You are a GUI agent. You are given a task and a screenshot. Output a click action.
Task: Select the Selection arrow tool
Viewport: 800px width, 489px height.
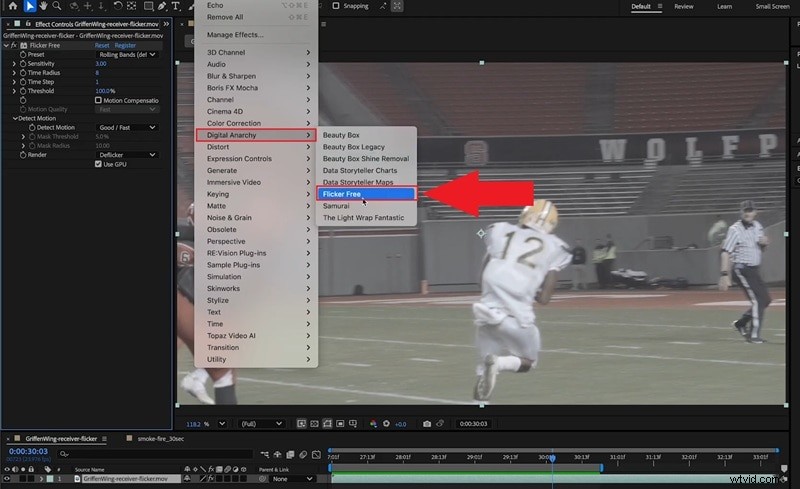[30, 6]
